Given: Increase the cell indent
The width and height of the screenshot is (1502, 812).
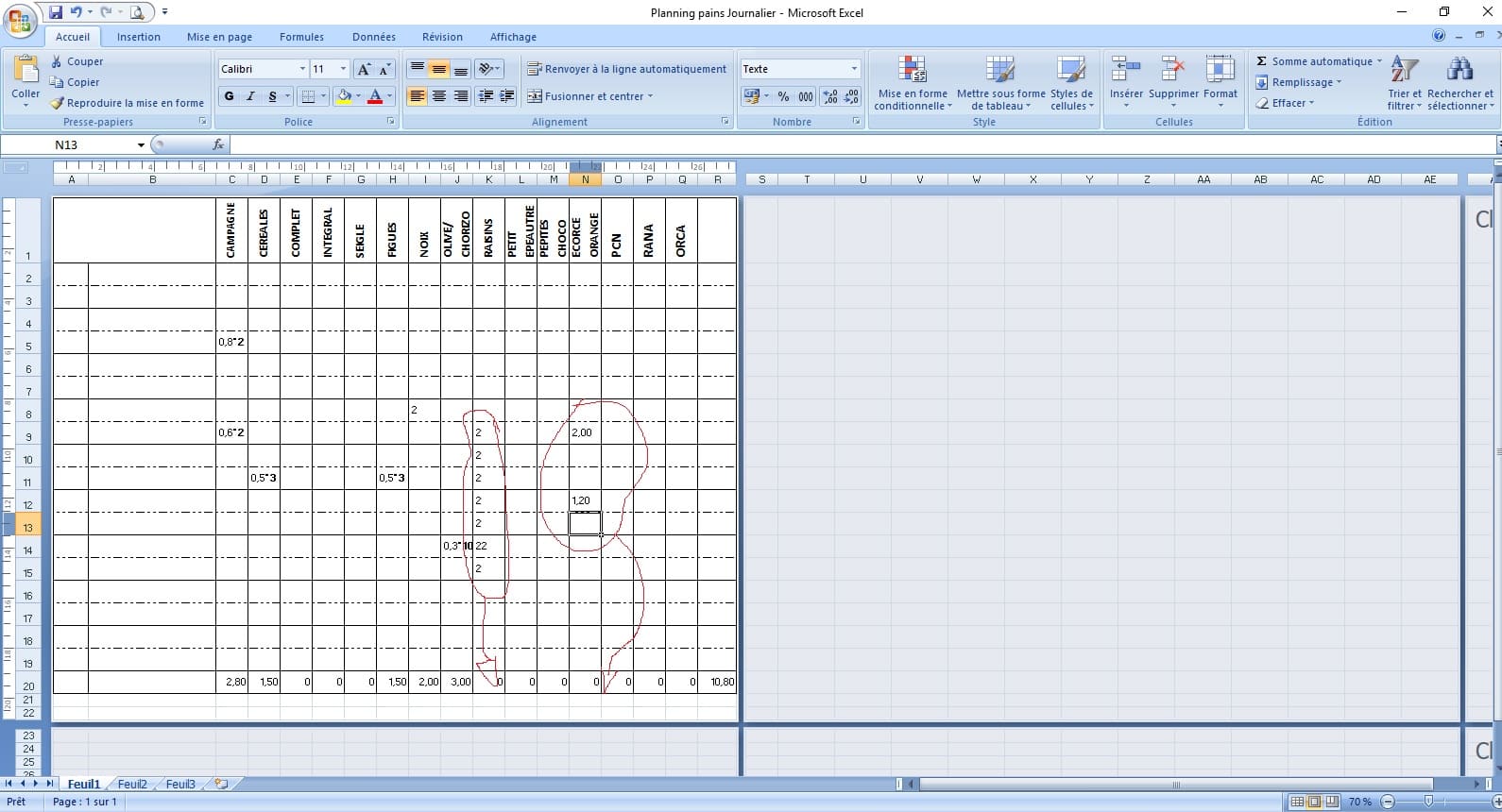Looking at the screenshot, I should pos(507,96).
